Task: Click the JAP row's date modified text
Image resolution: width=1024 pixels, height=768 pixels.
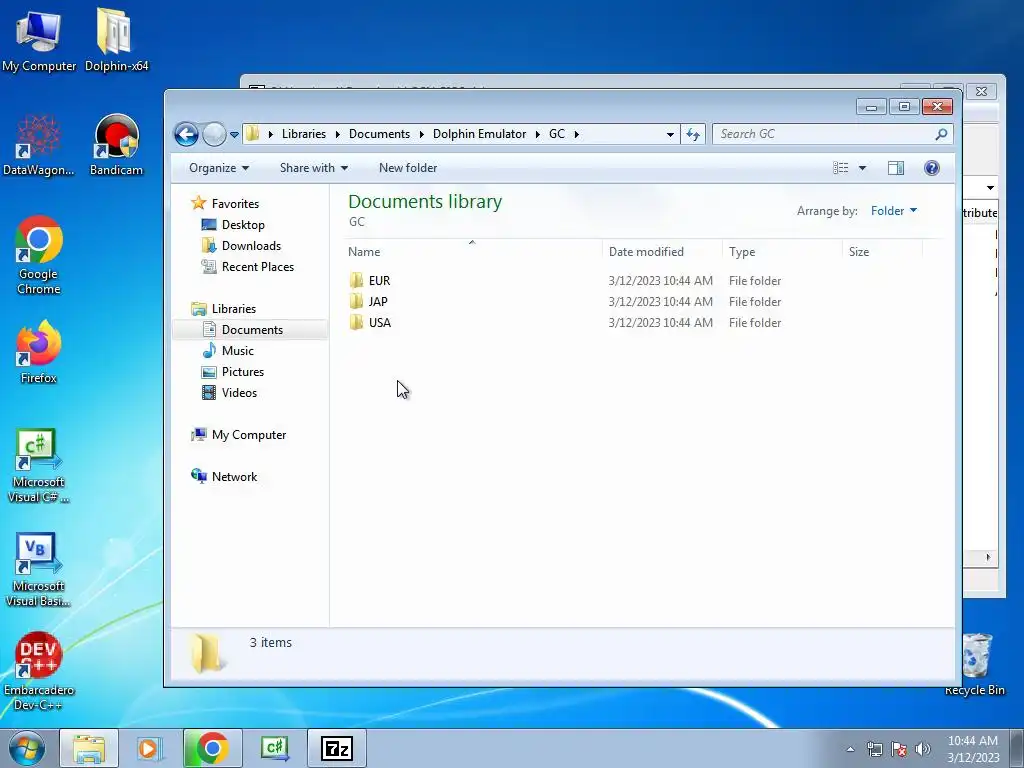Action: [660, 302]
